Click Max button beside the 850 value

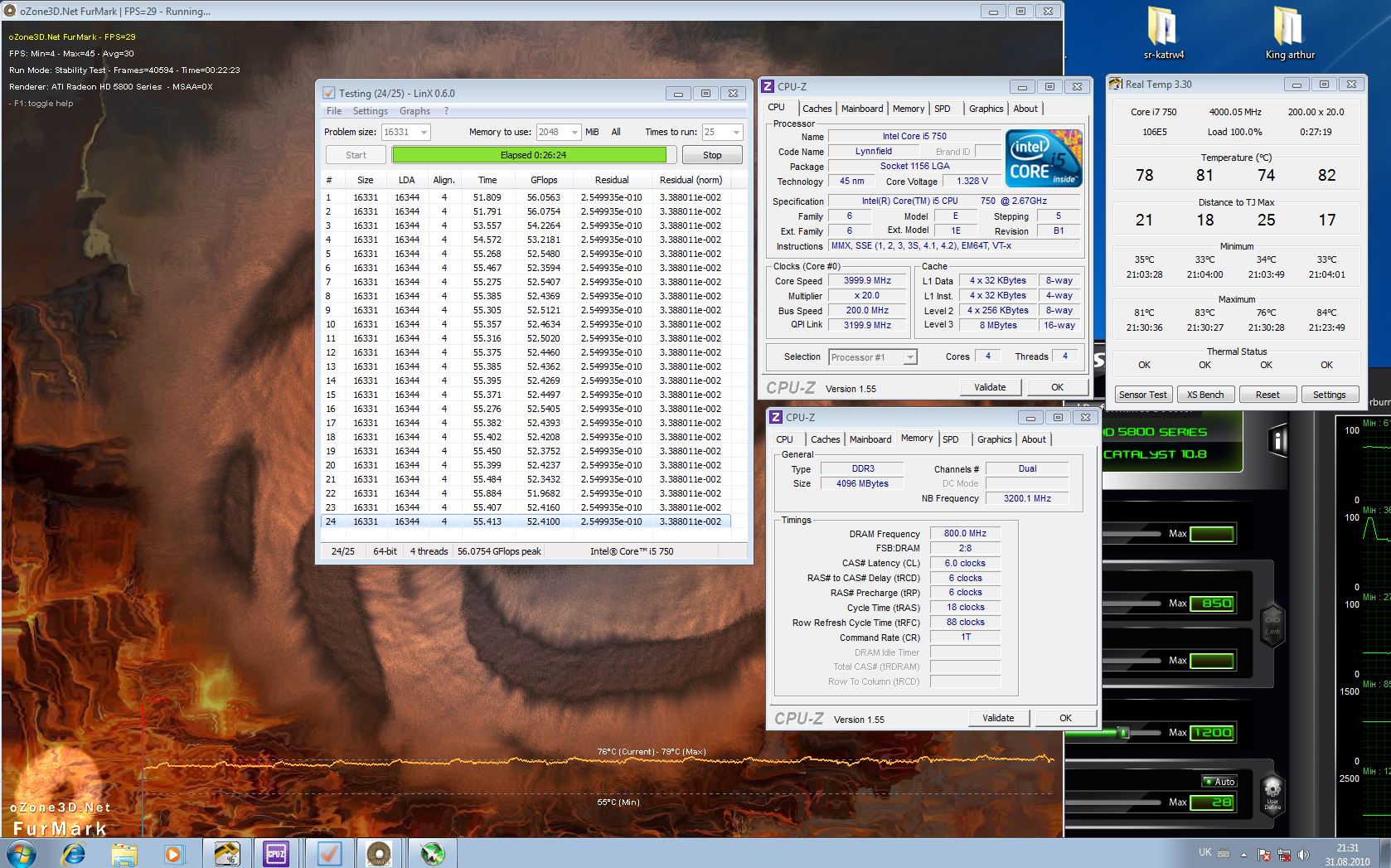[1177, 604]
